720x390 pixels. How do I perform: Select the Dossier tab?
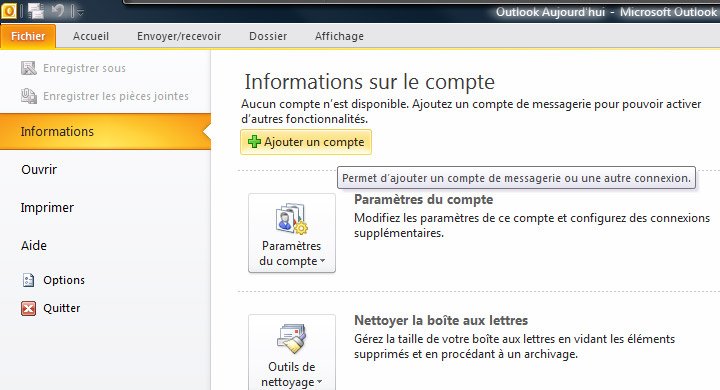tap(268, 36)
